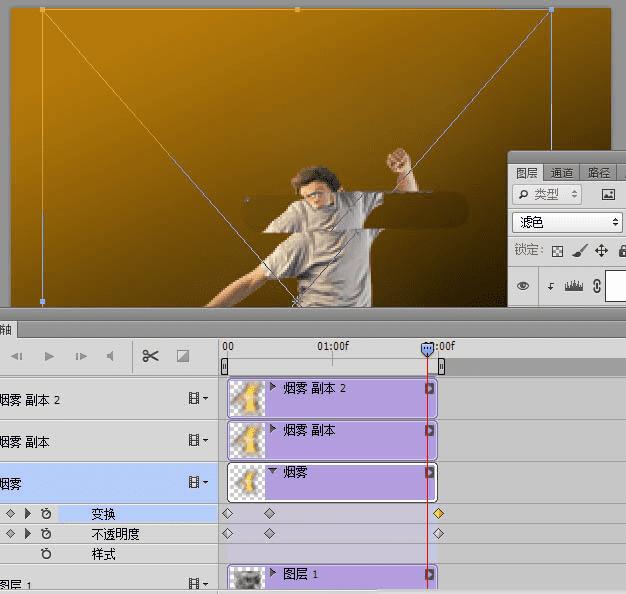This screenshot has height=594, width=626.
Task: Click the lock position move icon
Action: coord(601,250)
